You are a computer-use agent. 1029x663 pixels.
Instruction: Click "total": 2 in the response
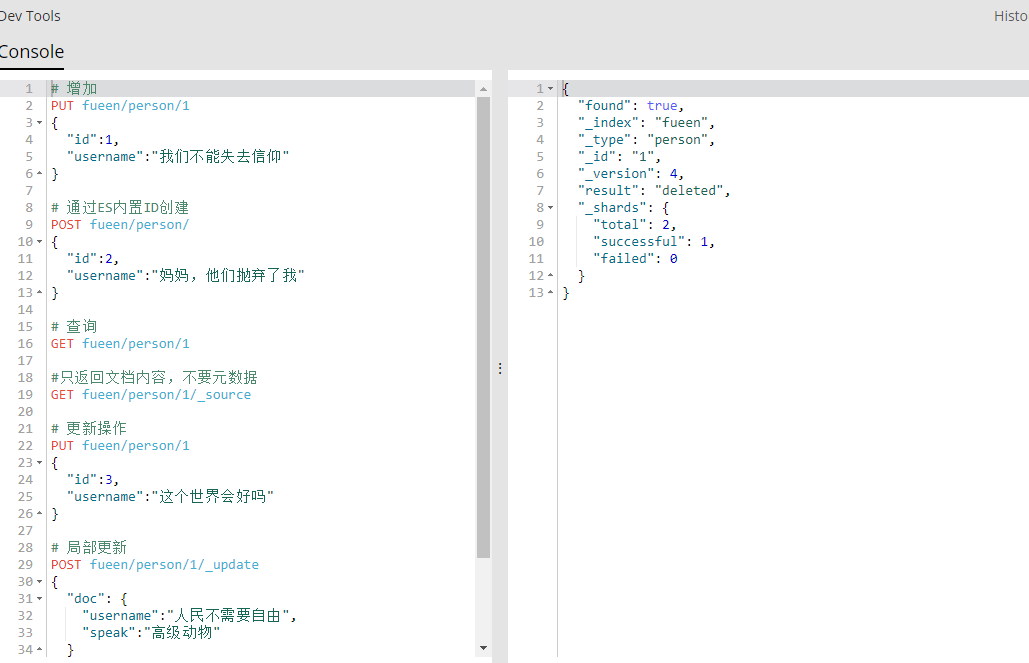(x=635, y=225)
